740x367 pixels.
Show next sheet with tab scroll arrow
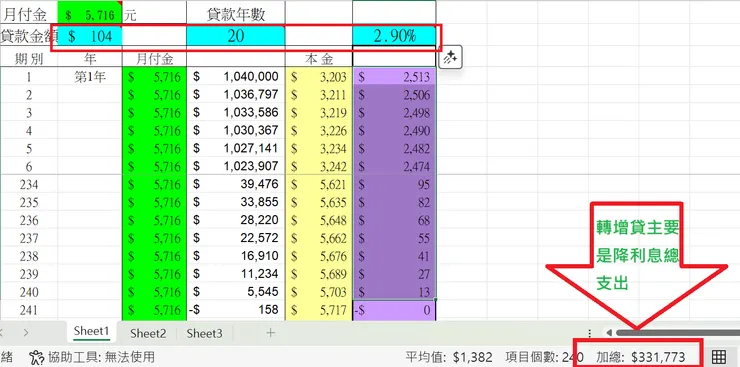[25, 333]
